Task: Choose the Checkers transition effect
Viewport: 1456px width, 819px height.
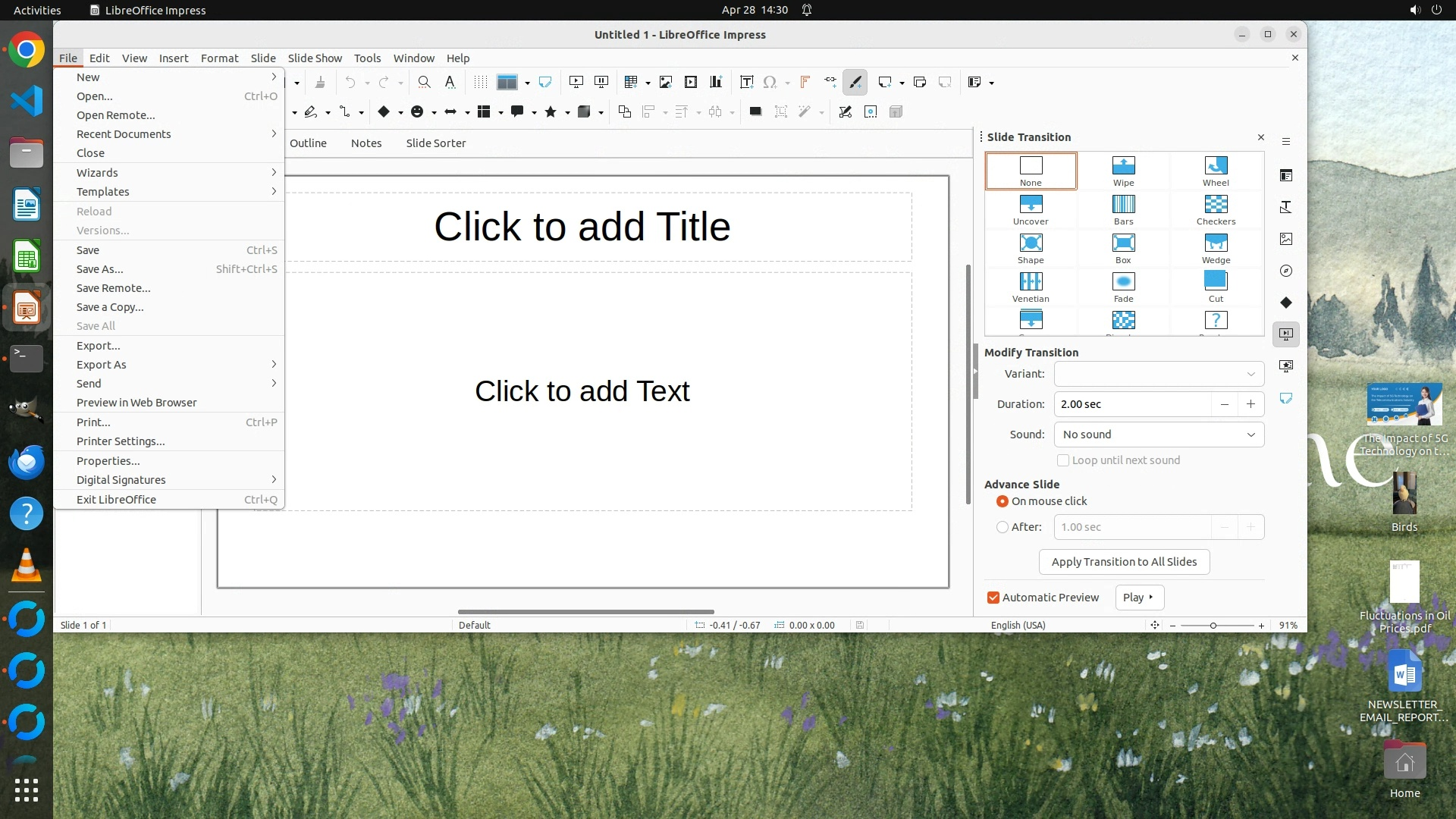Action: (1216, 209)
